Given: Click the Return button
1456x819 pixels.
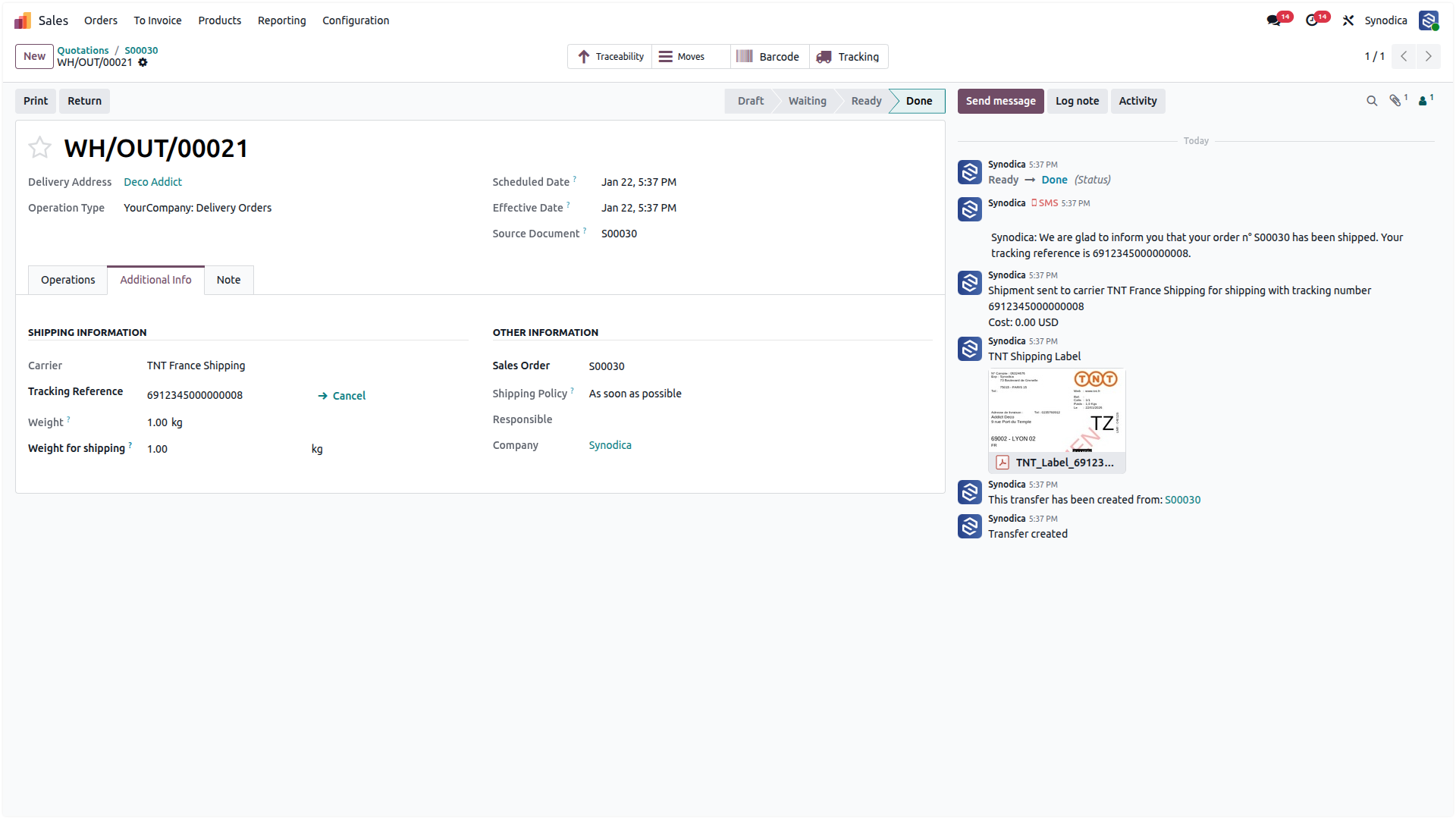Looking at the screenshot, I should pyautogui.click(x=84, y=101).
